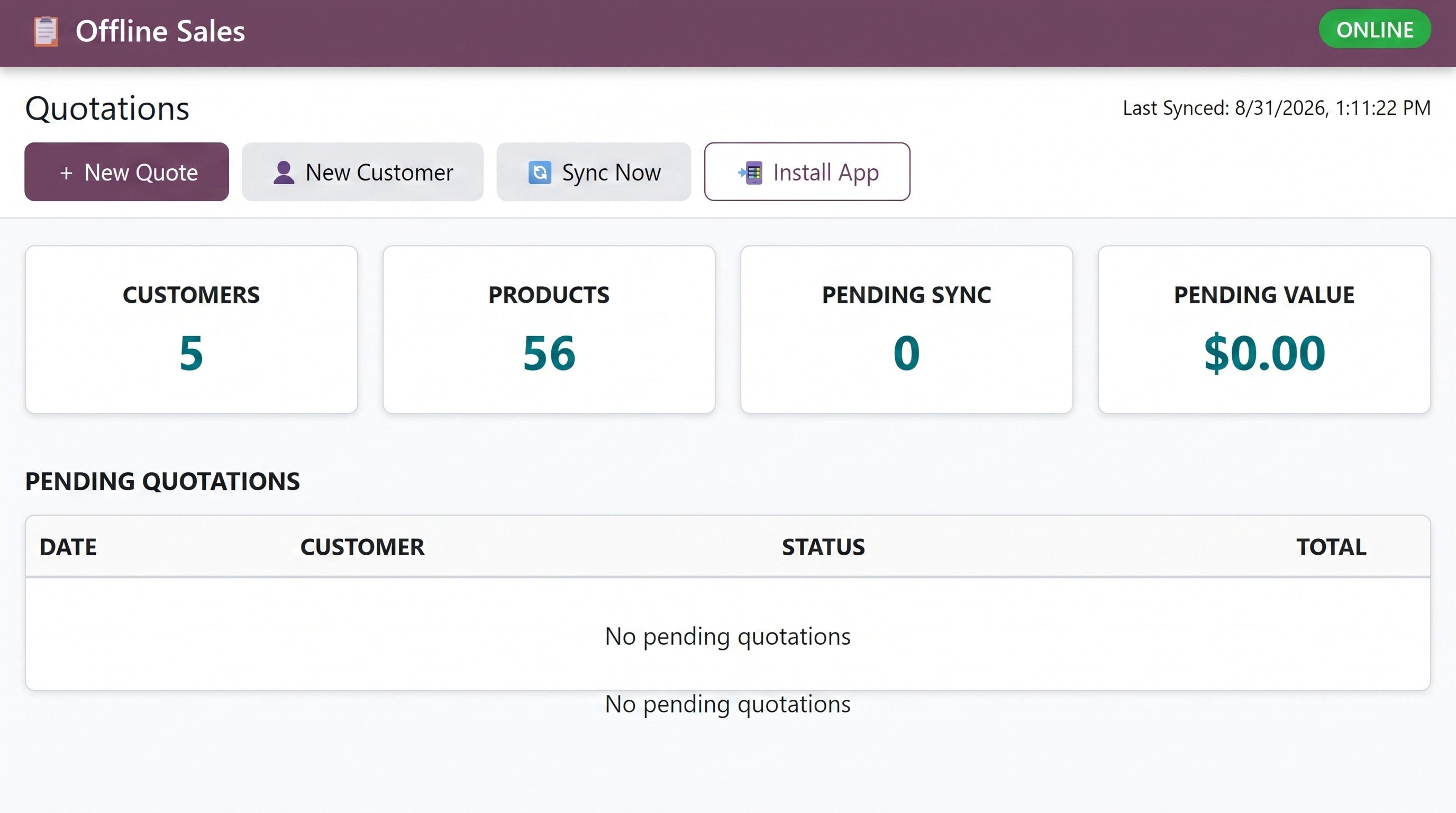
Task: Click the Pending Sync value 0
Action: [906, 353]
